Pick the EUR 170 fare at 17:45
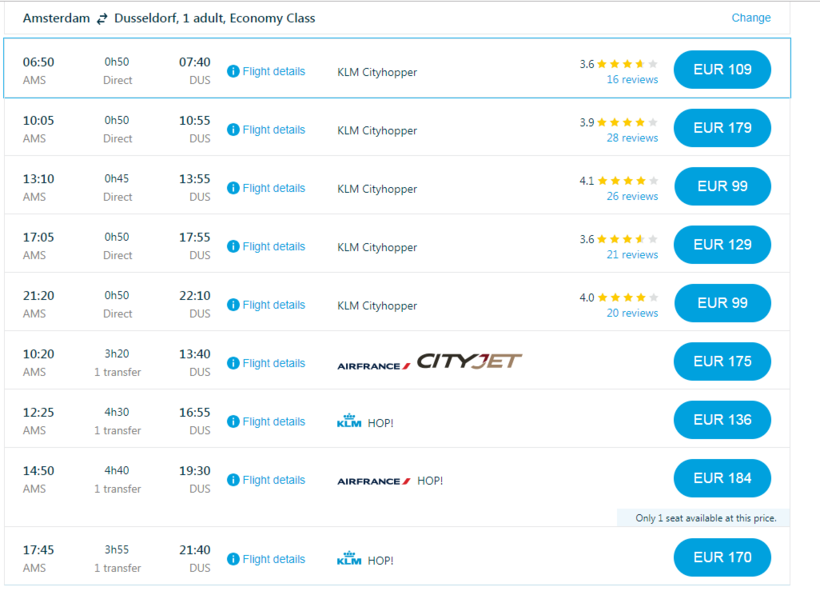 click(x=722, y=557)
